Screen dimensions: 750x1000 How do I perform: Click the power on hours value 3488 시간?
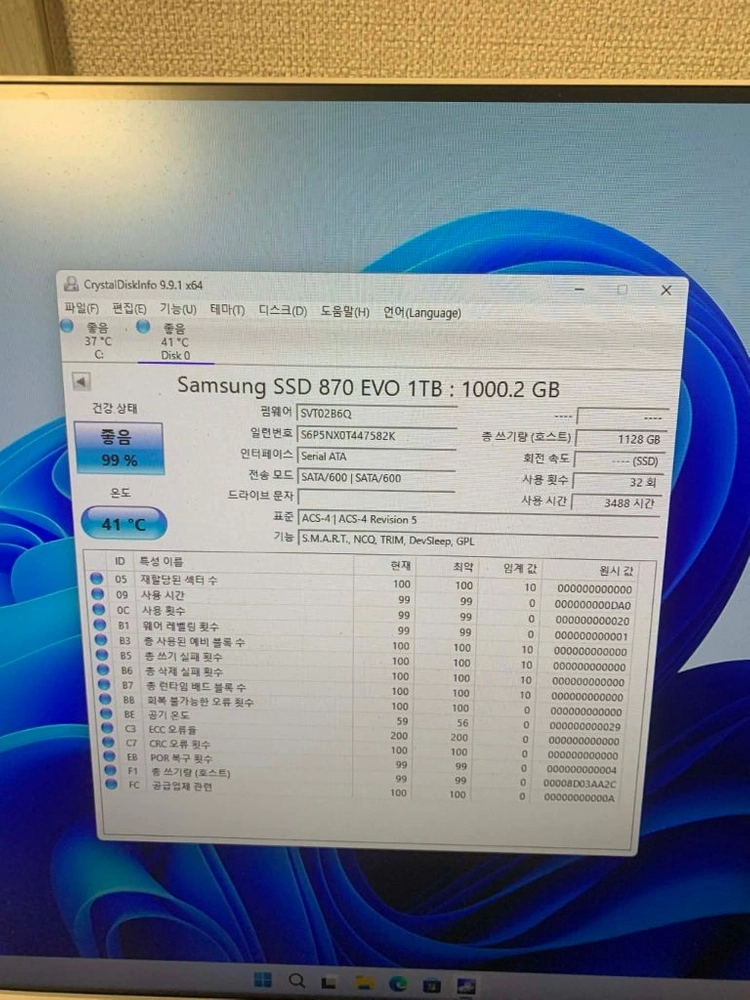[x=616, y=503]
